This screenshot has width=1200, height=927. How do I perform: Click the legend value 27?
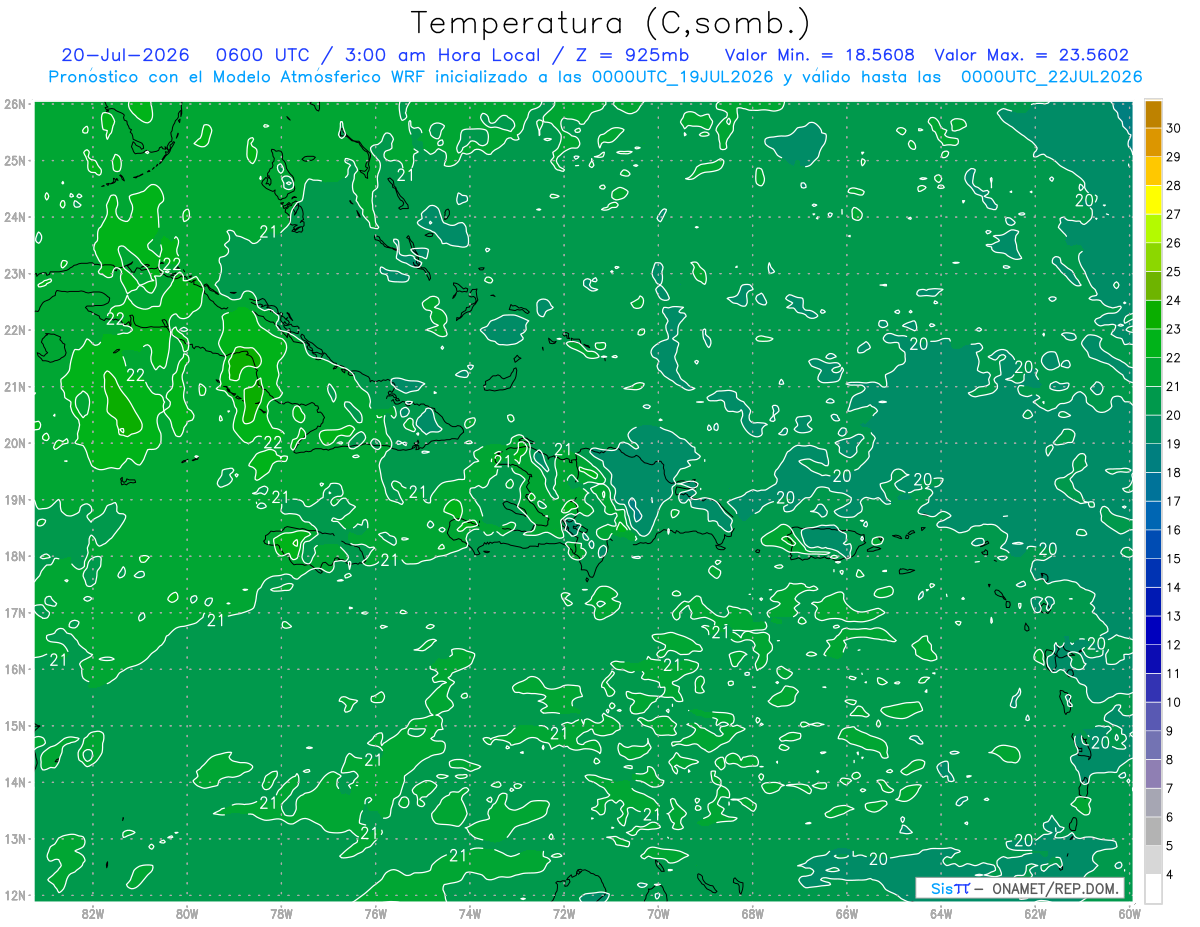1174,214
